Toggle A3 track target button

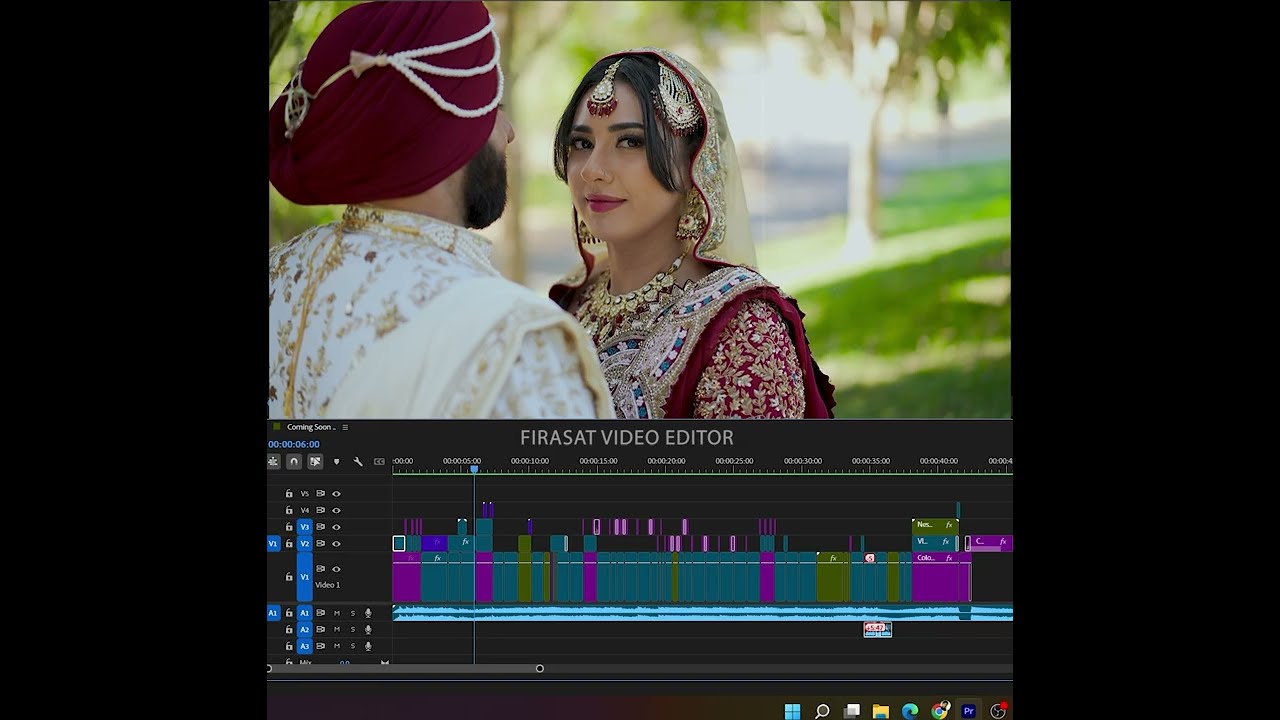tap(305, 646)
